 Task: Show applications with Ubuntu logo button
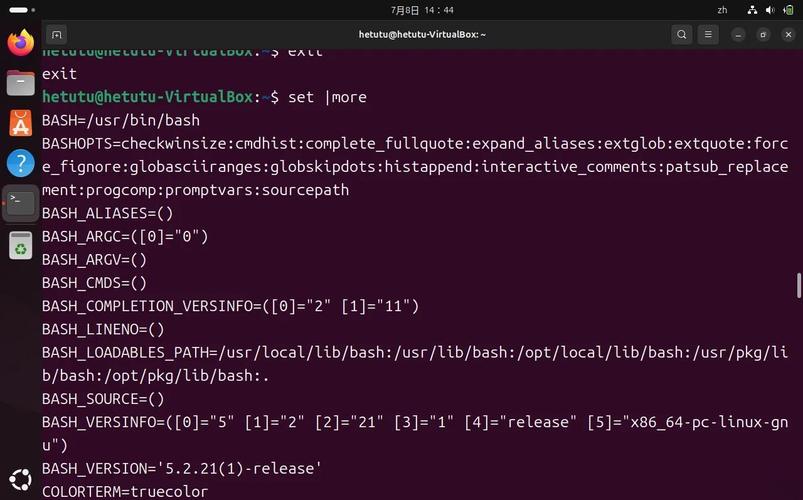click(20, 480)
